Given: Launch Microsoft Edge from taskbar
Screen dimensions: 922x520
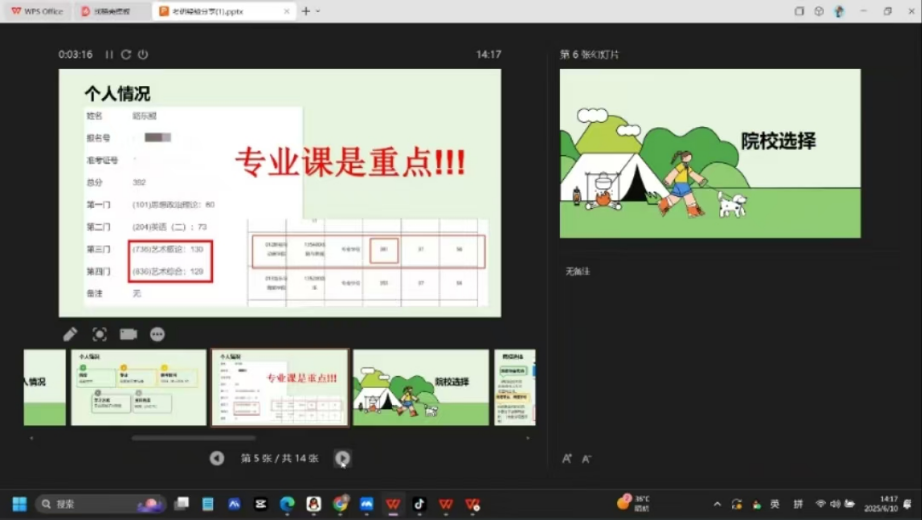Looking at the screenshot, I should 287,504.
